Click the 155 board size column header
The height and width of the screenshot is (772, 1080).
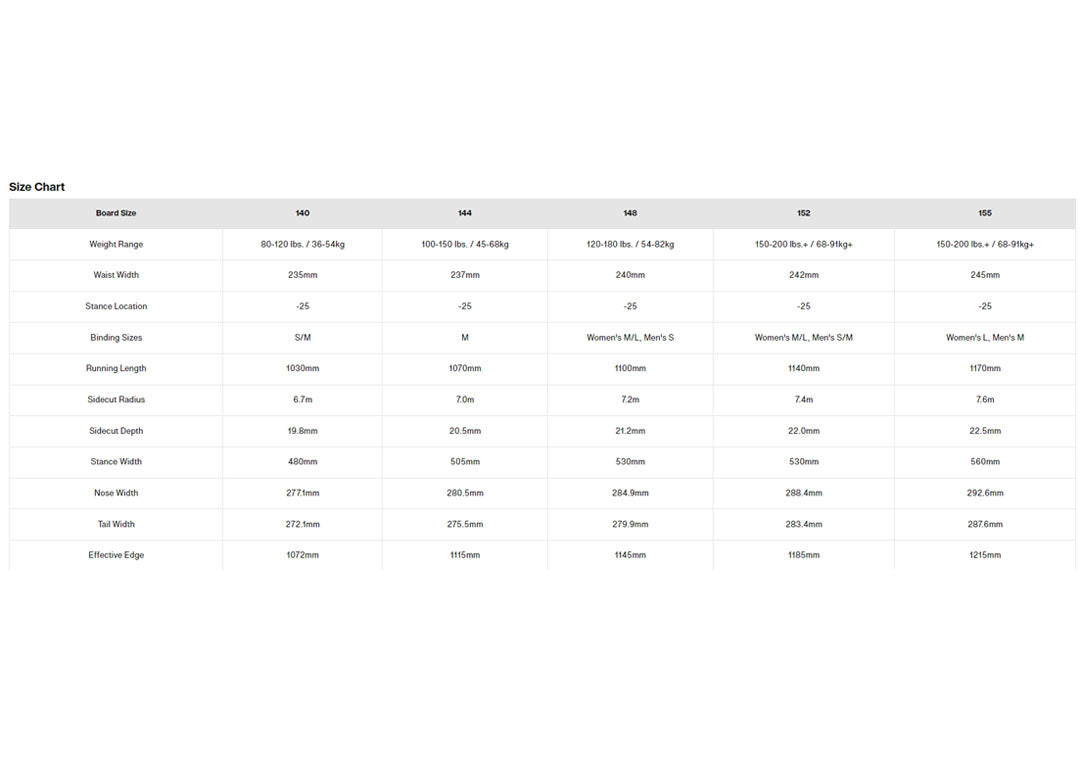point(985,213)
